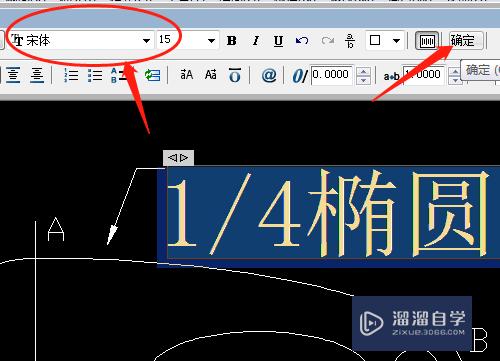The height and width of the screenshot is (361, 500).
Task: Decrease the oblique angle with the down arrow
Action: point(363,80)
